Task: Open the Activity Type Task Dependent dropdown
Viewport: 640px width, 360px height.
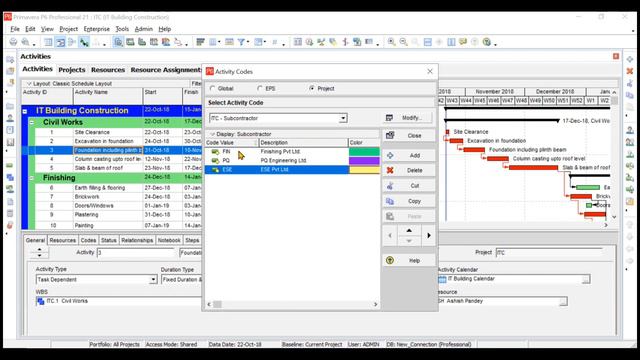Action: [x=153, y=280]
